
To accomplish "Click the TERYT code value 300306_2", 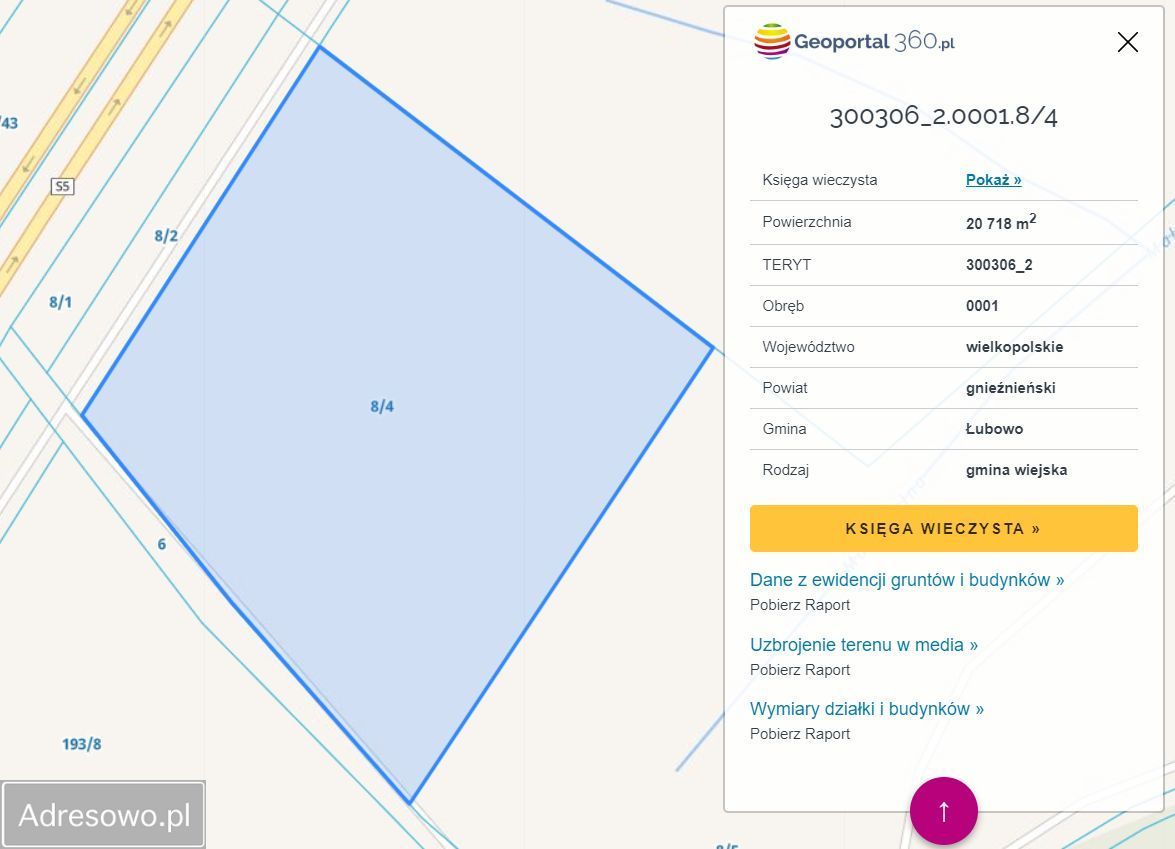I will 998,265.
